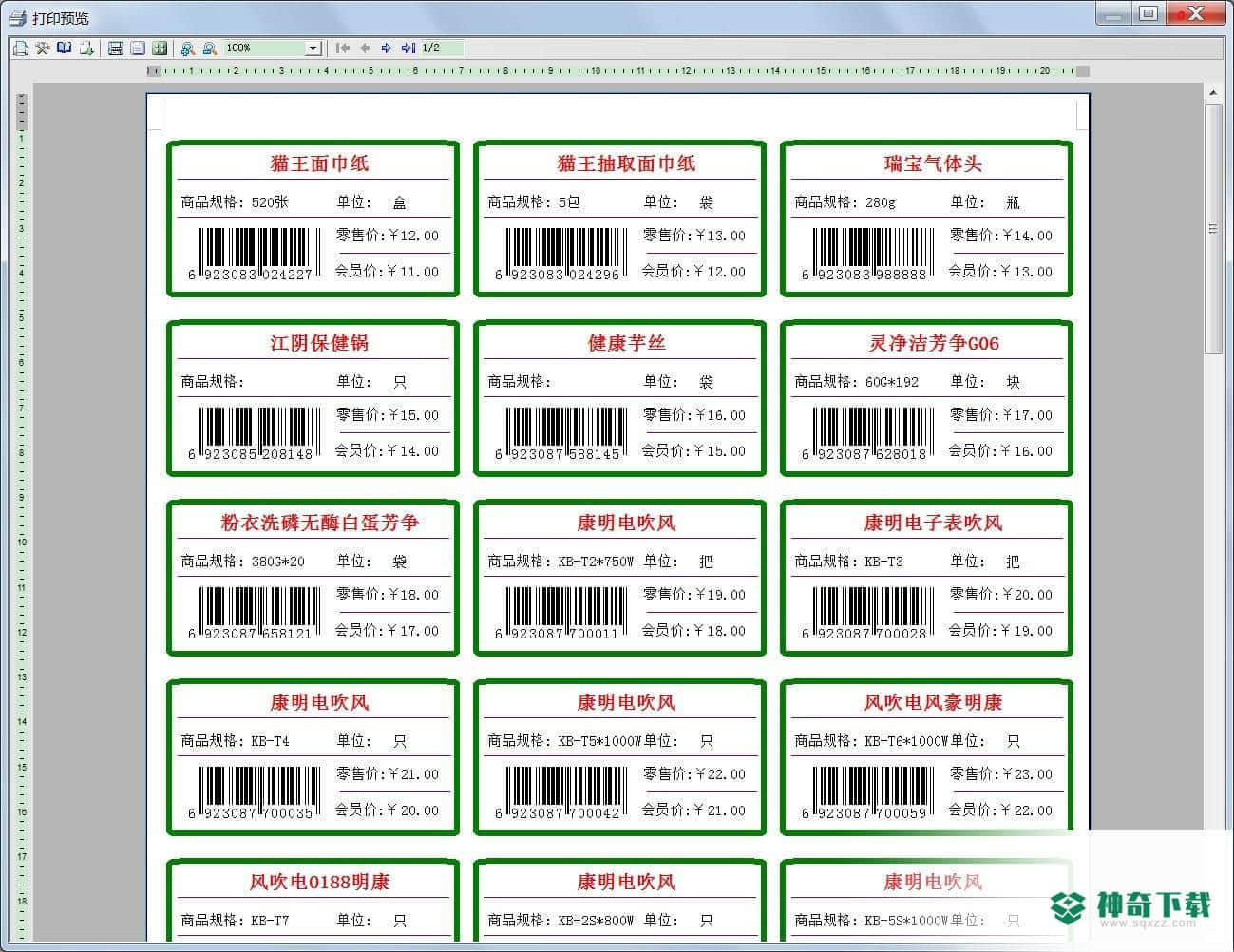The height and width of the screenshot is (952, 1234).
Task: Click label title 风吹电0188明康
Action: pyautogui.click(x=319, y=882)
